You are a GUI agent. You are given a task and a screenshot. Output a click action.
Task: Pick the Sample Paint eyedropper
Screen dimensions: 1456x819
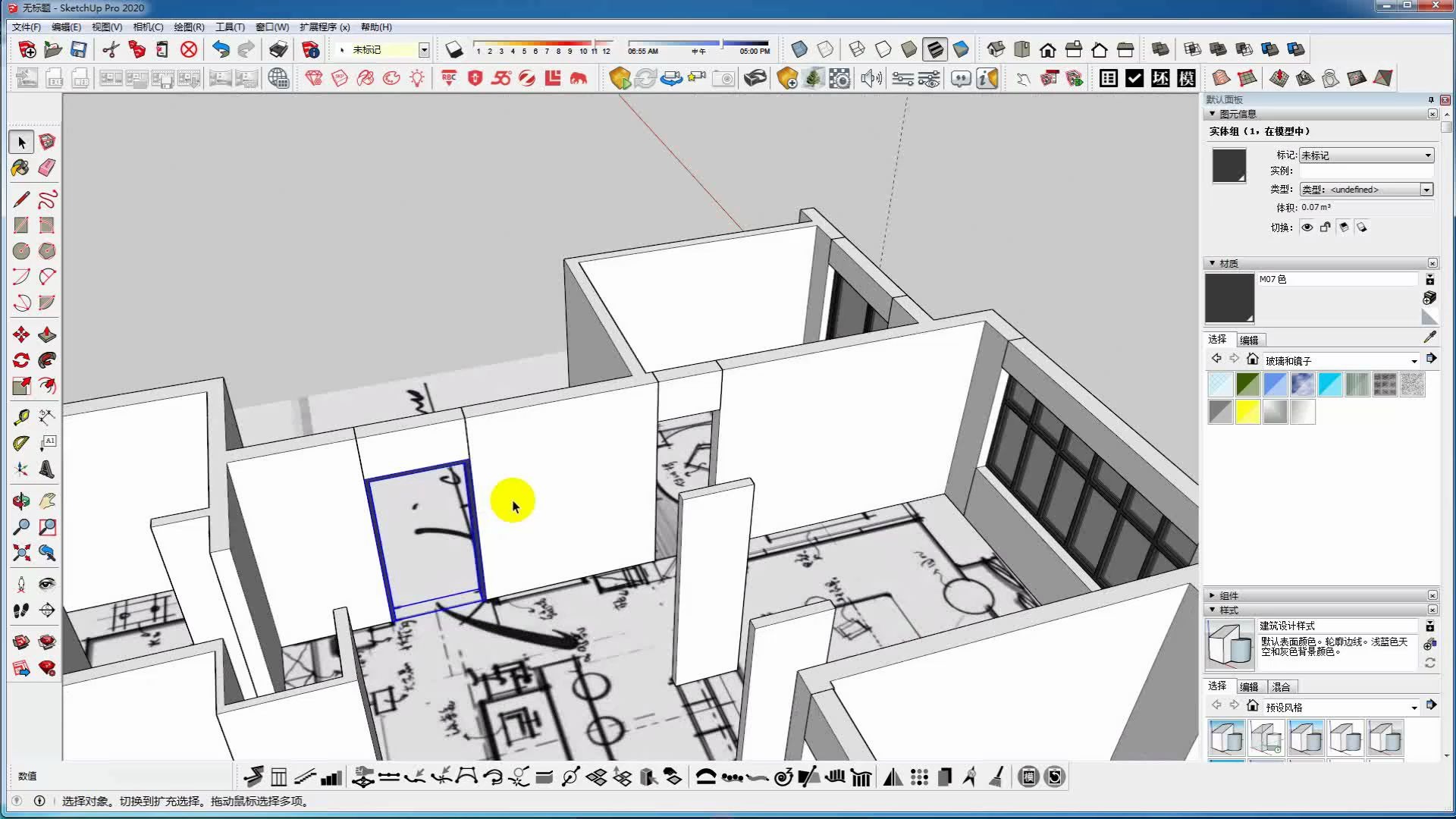[1429, 337]
